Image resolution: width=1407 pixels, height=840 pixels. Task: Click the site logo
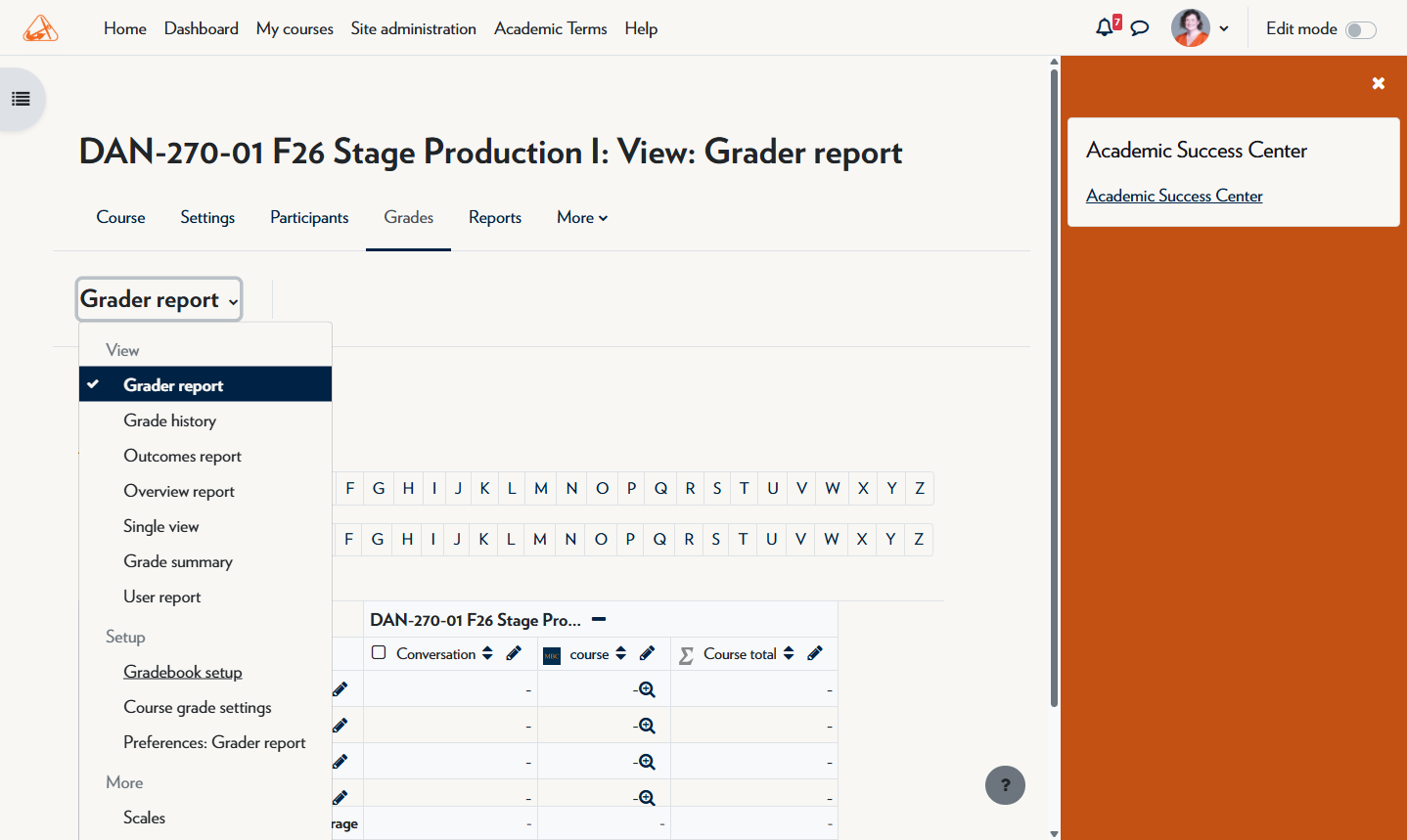click(41, 28)
